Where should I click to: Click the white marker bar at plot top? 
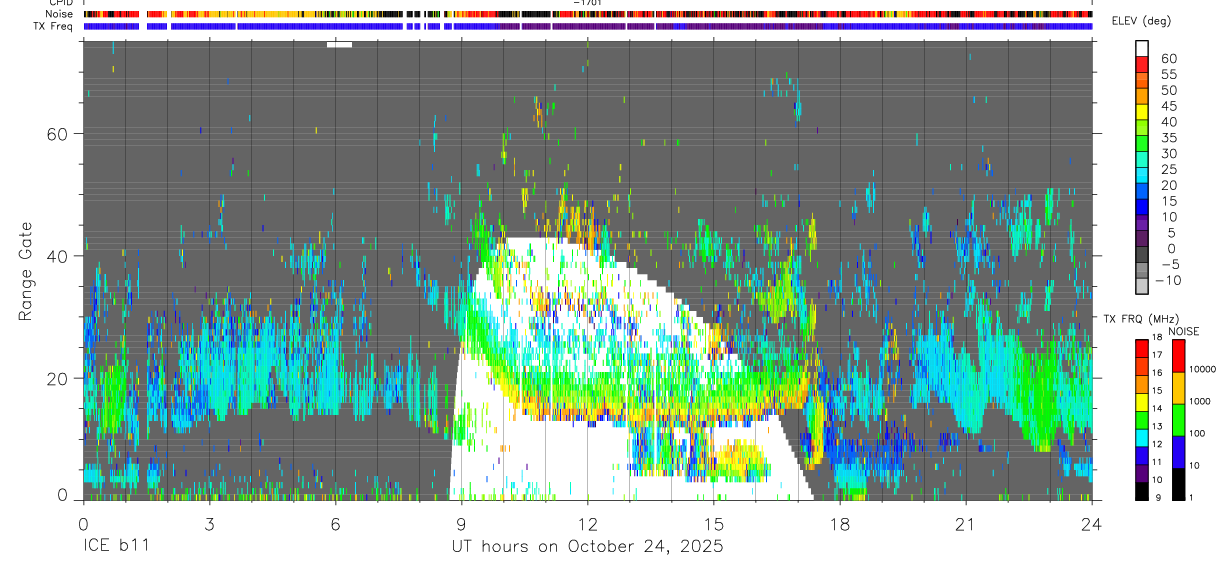(339, 44)
